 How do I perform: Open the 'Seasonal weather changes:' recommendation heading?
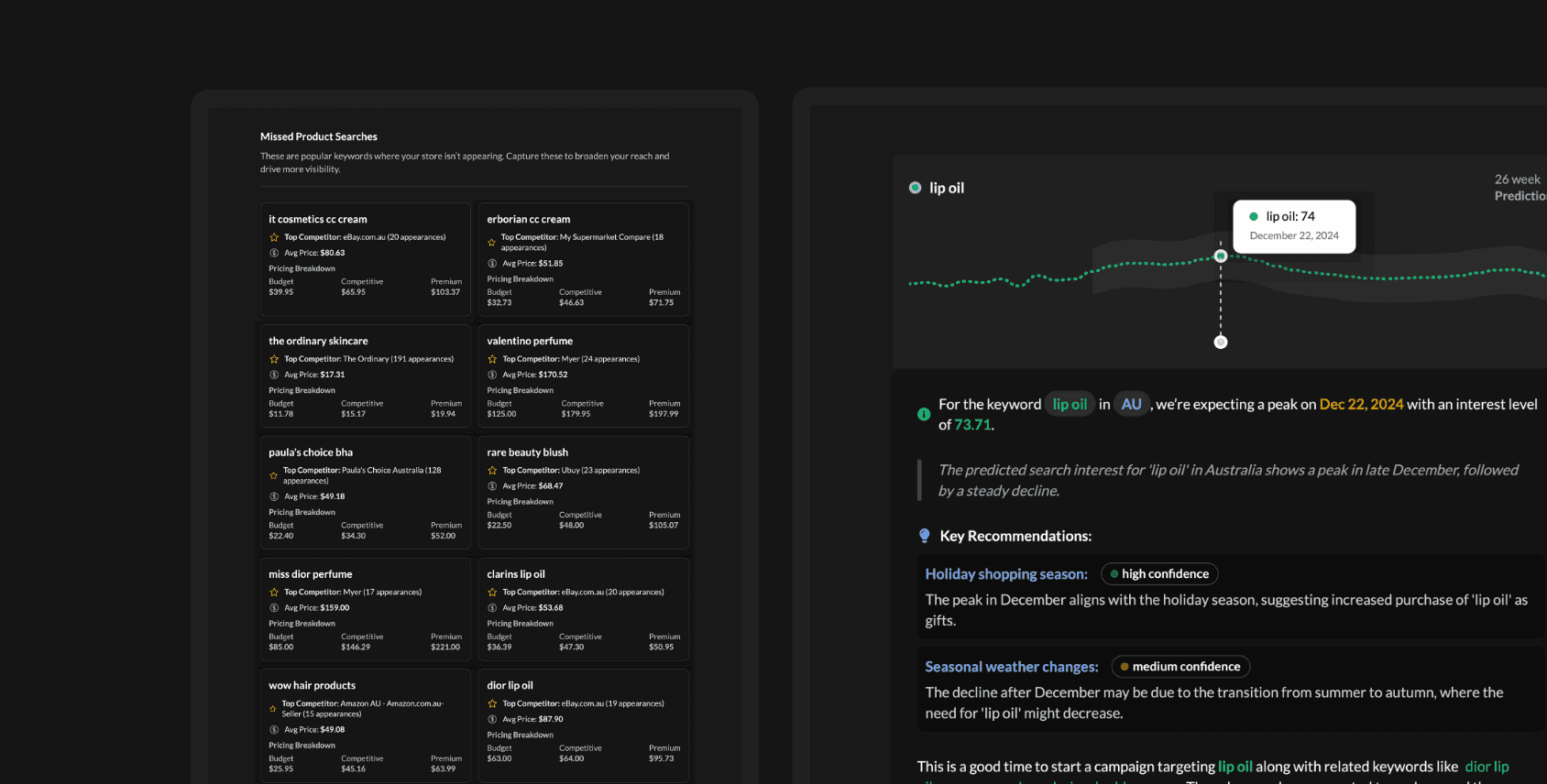1012,667
